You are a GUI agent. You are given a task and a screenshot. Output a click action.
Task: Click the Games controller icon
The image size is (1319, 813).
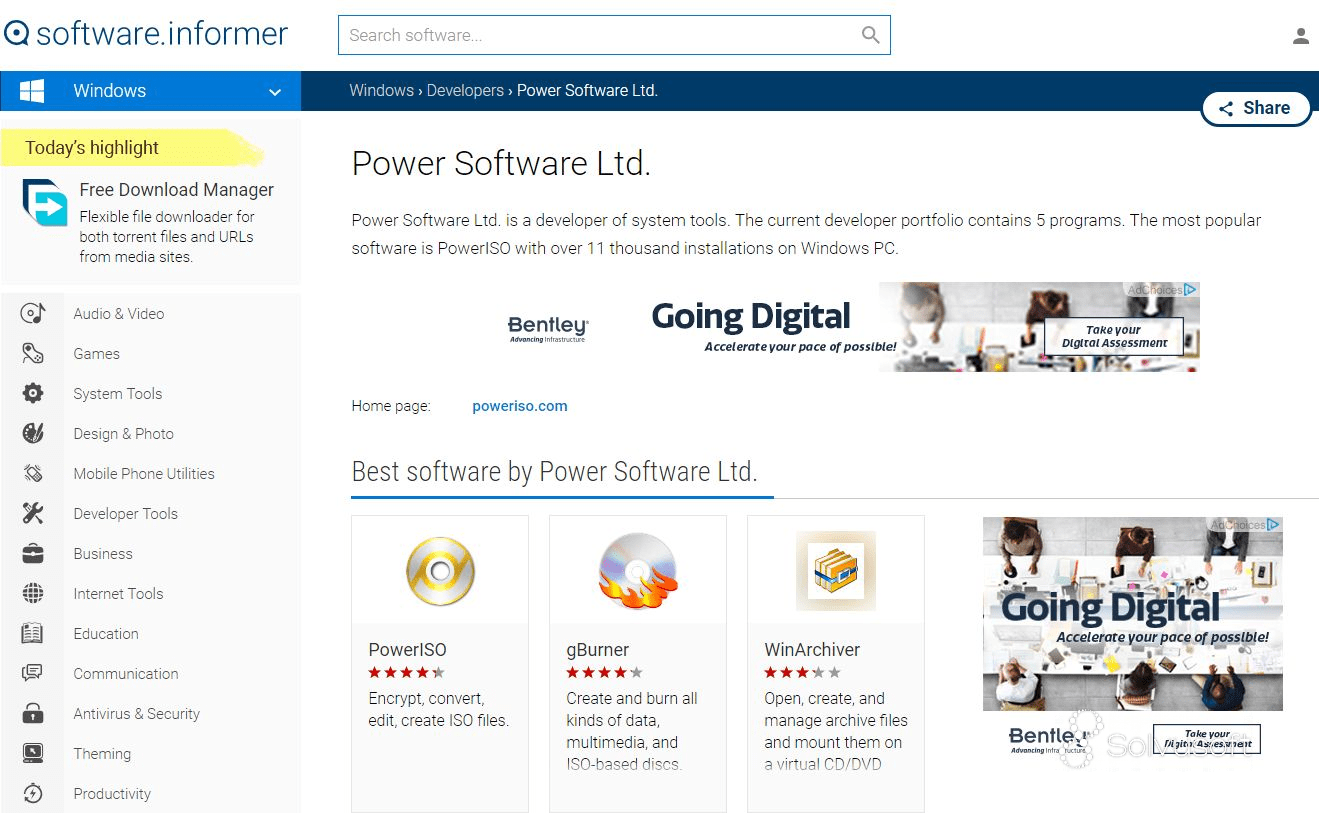tap(33, 354)
